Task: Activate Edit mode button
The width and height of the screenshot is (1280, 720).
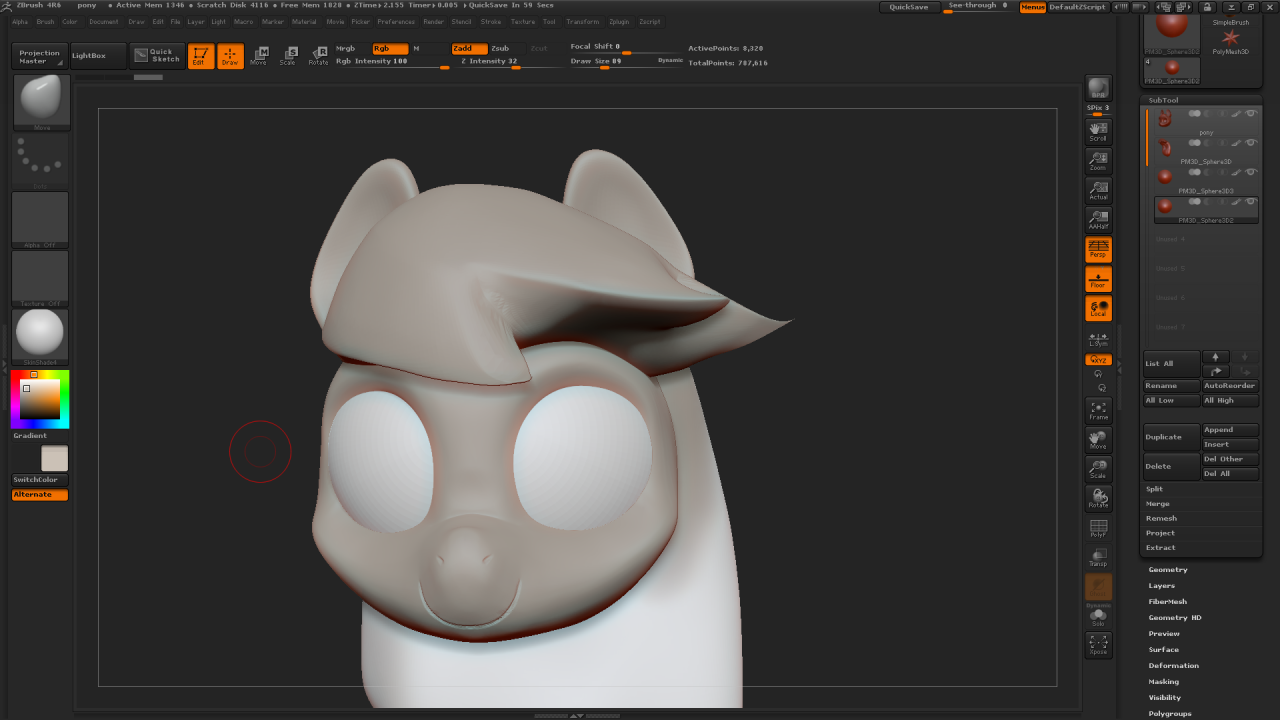Action: click(x=200, y=56)
